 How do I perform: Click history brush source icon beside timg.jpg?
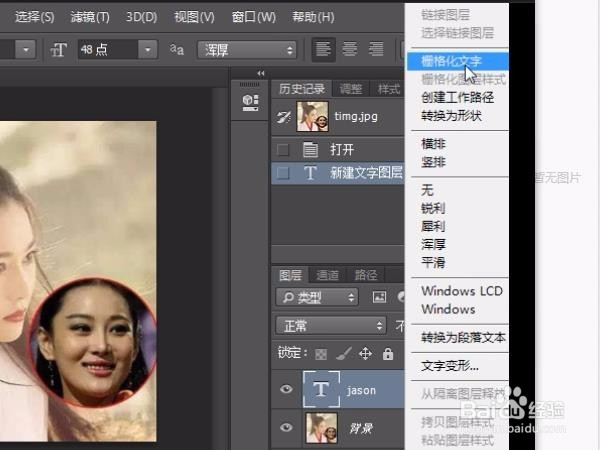[284, 117]
